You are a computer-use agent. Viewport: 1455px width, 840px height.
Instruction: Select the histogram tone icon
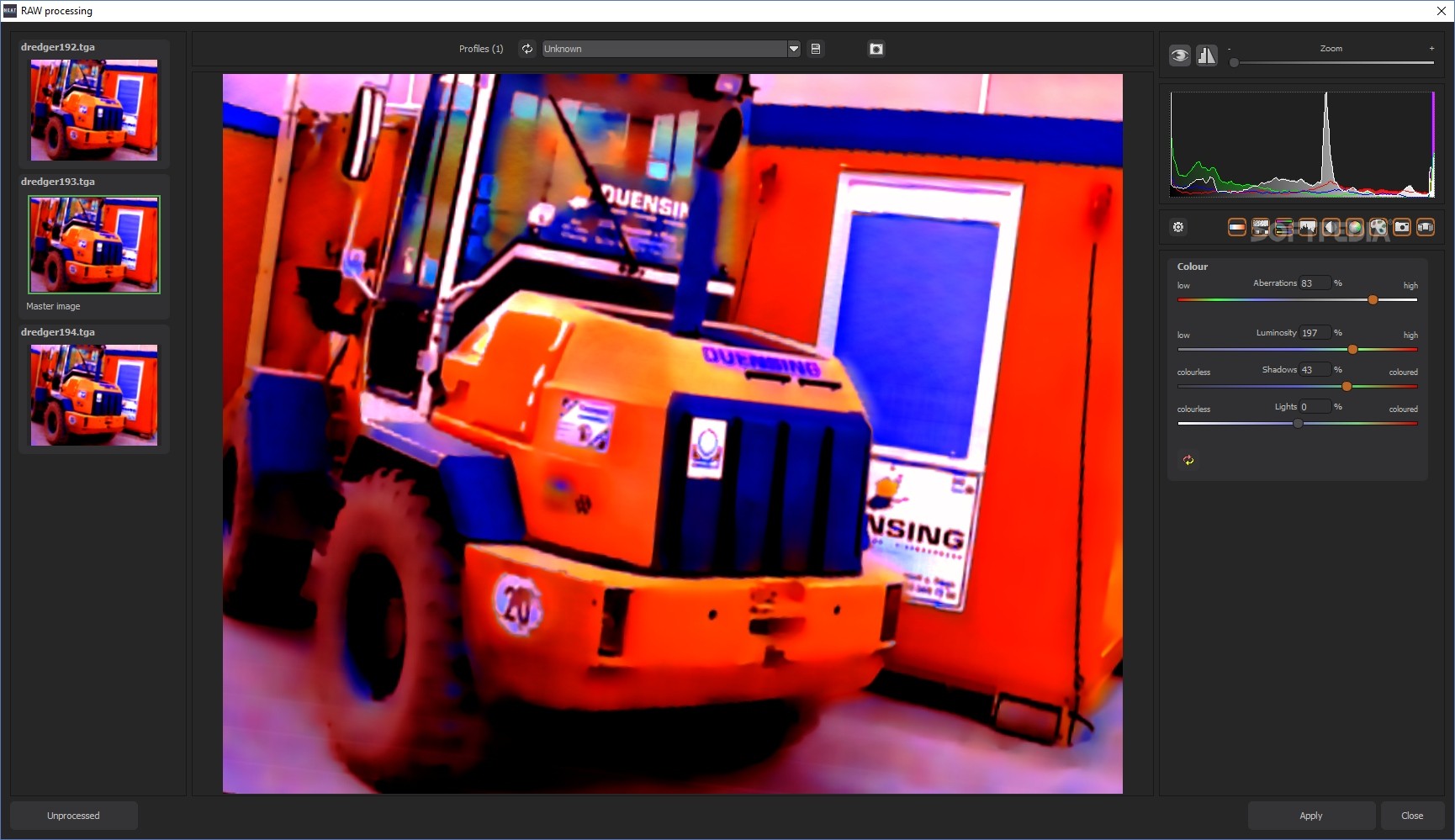coord(1307,227)
